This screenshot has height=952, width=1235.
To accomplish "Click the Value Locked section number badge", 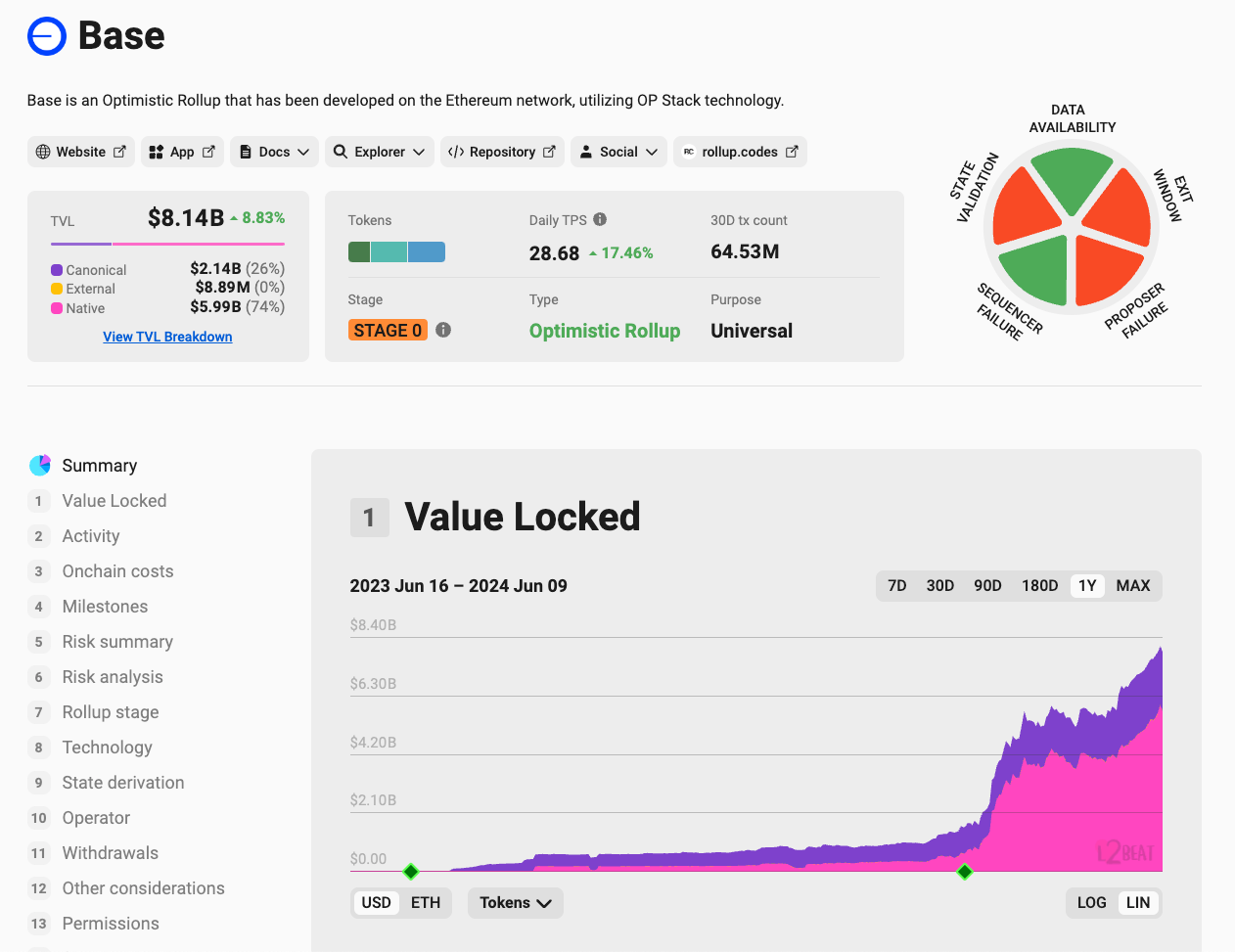I will click(370, 518).
